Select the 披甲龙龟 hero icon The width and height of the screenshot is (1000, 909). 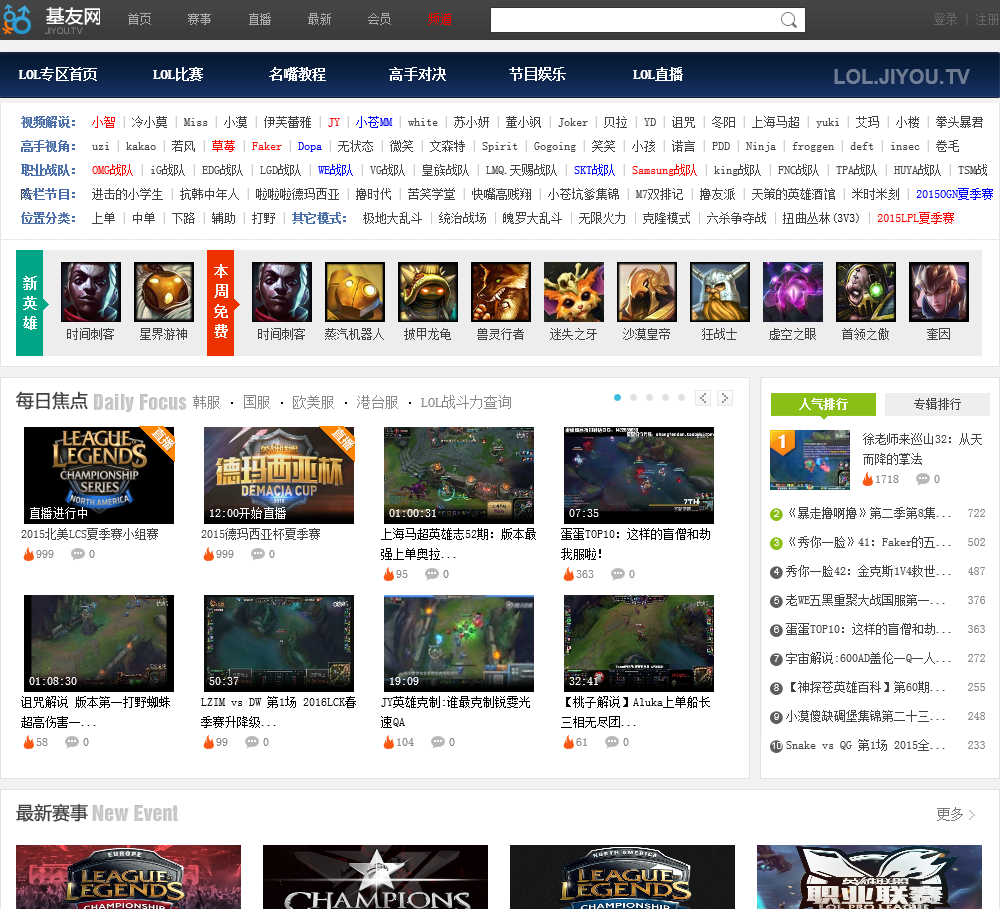428,292
